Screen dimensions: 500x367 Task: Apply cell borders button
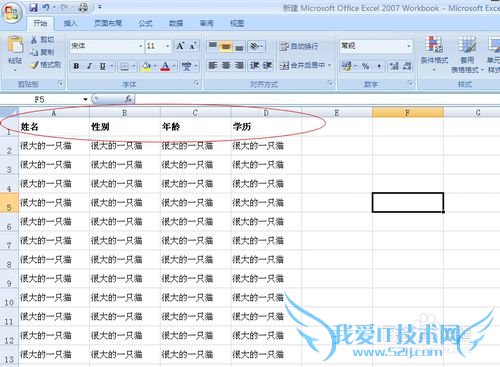tap(124, 66)
